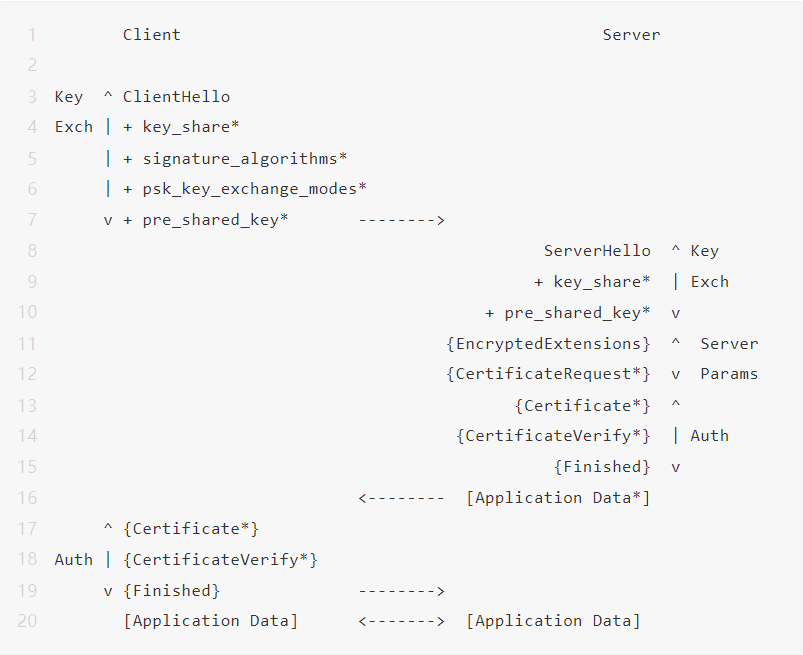Click the "Exch" label on line 4
Screen dimensions: 803x655
[x=73, y=127]
